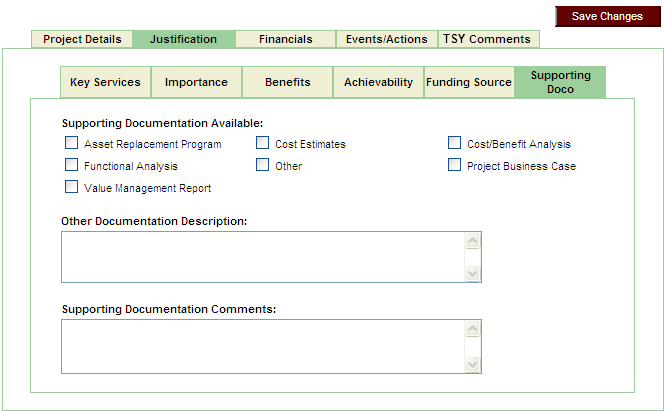Tick the Cost Estimates checkbox
Viewport: 664px width, 411px height.
[x=262, y=143]
